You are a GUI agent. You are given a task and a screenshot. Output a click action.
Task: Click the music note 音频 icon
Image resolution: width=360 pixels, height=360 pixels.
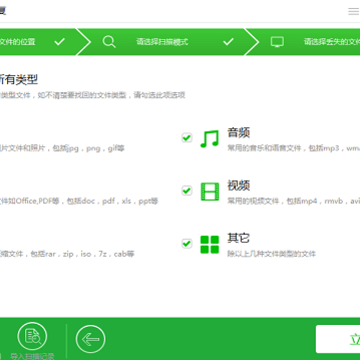pos(210,139)
